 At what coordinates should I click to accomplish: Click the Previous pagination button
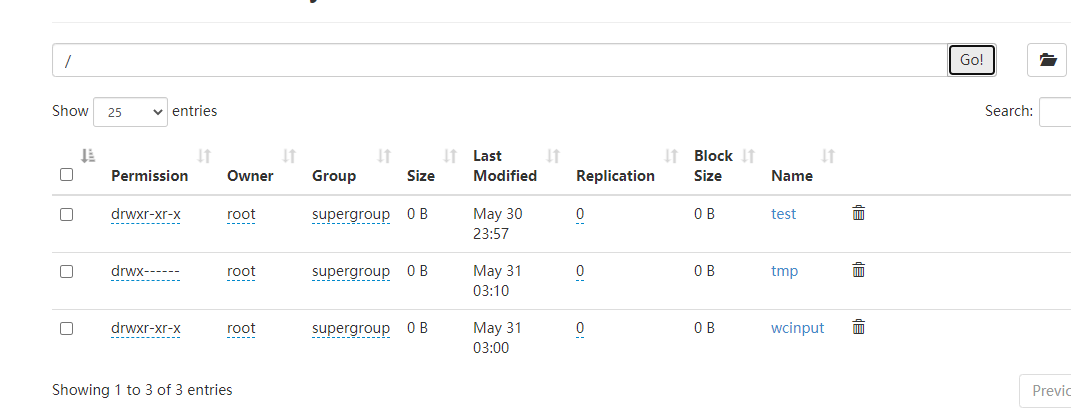click(1045, 391)
